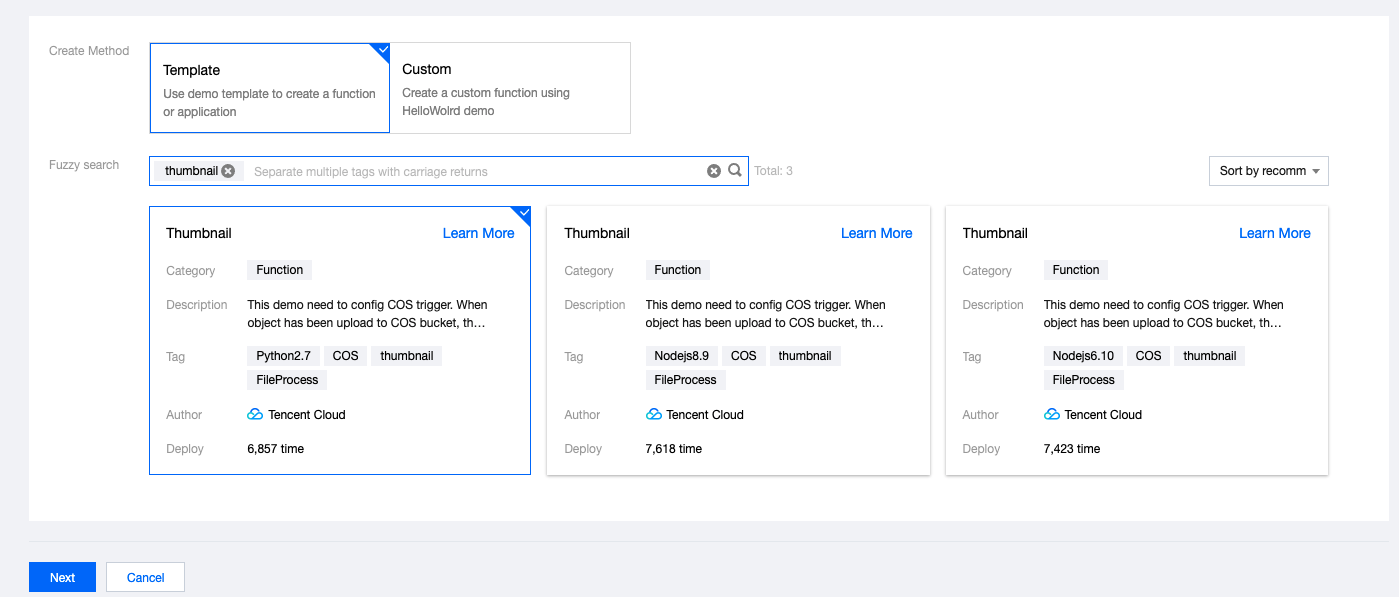This screenshot has height=597, width=1399.
Task: Select the Template create method
Action: tap(269, 88)
